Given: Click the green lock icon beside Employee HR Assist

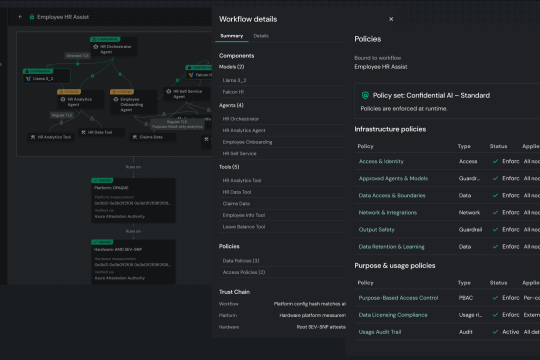Looking at the screenshot, I should [x=32, y=17].
